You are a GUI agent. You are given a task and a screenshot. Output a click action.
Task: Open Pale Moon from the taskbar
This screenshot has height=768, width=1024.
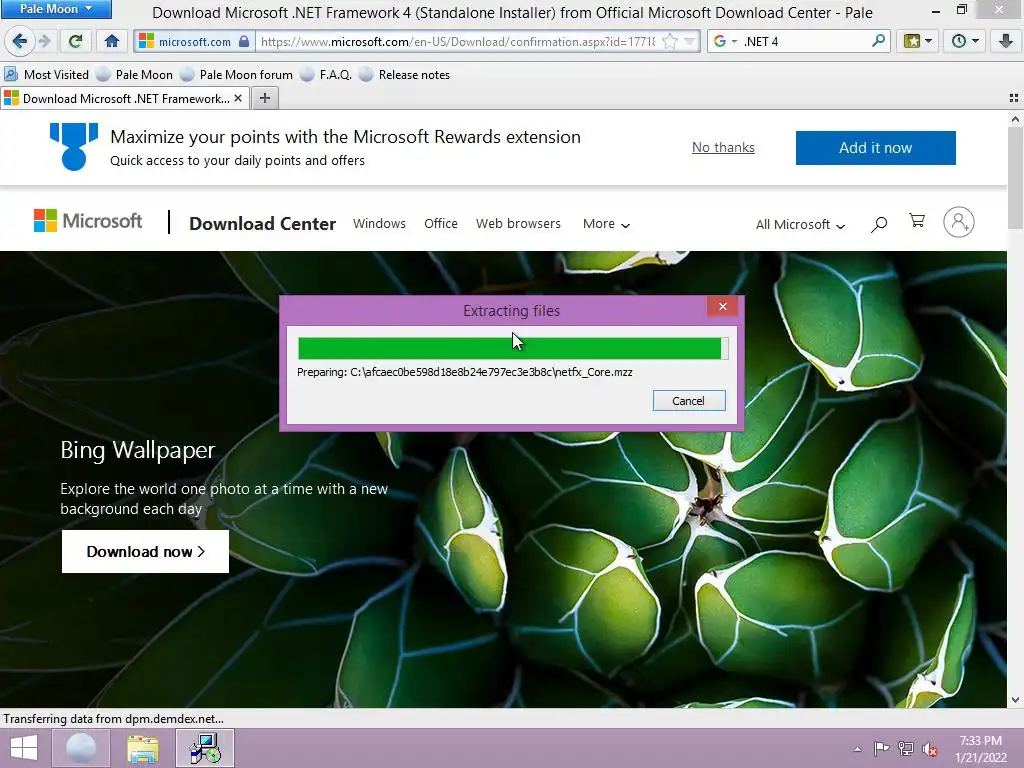(x=81, y=748)
